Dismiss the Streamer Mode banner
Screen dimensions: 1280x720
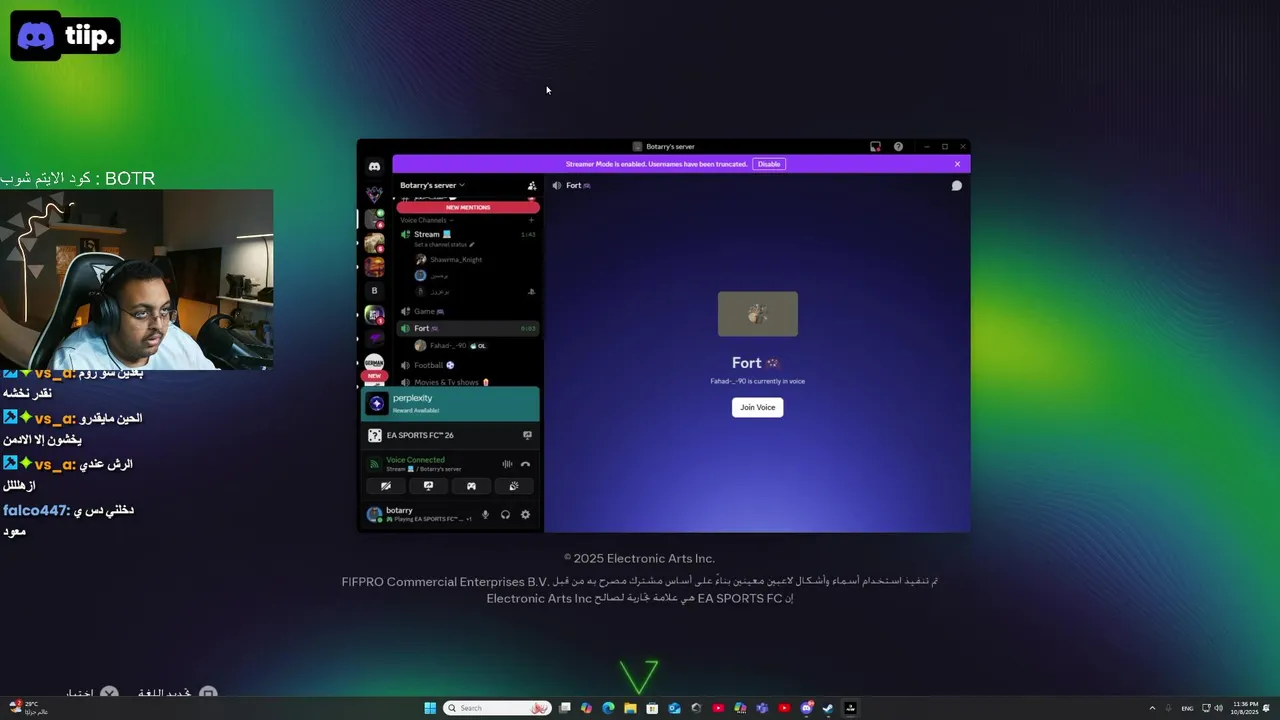(957, 164)
